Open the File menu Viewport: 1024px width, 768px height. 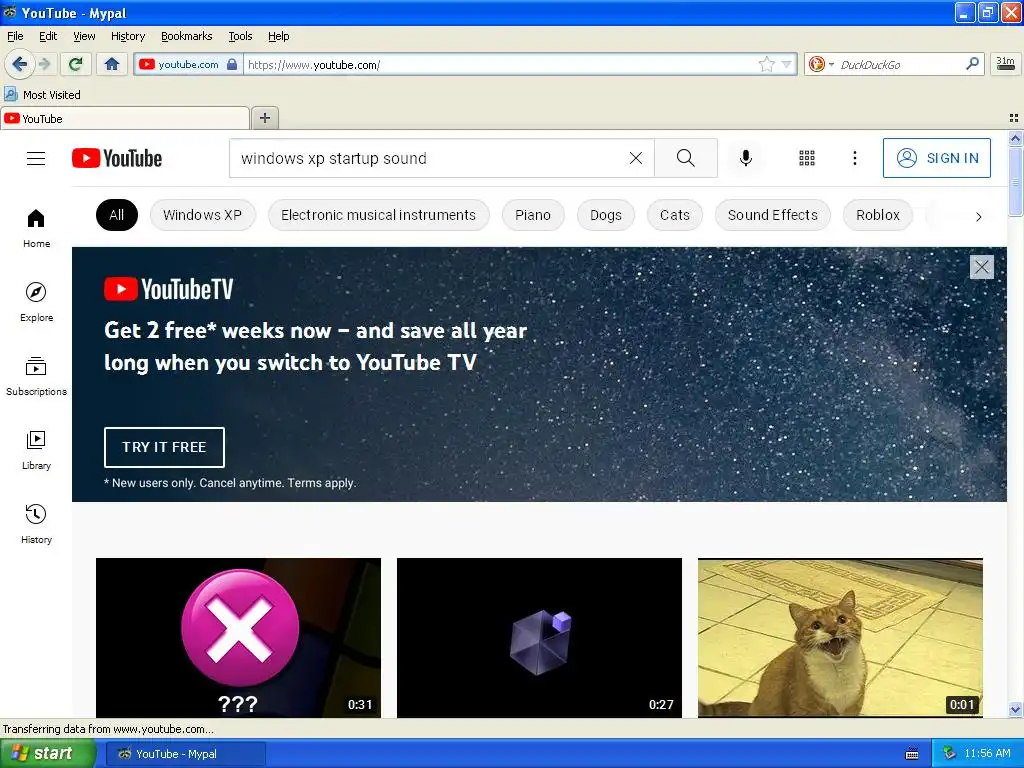coord(15,36)
